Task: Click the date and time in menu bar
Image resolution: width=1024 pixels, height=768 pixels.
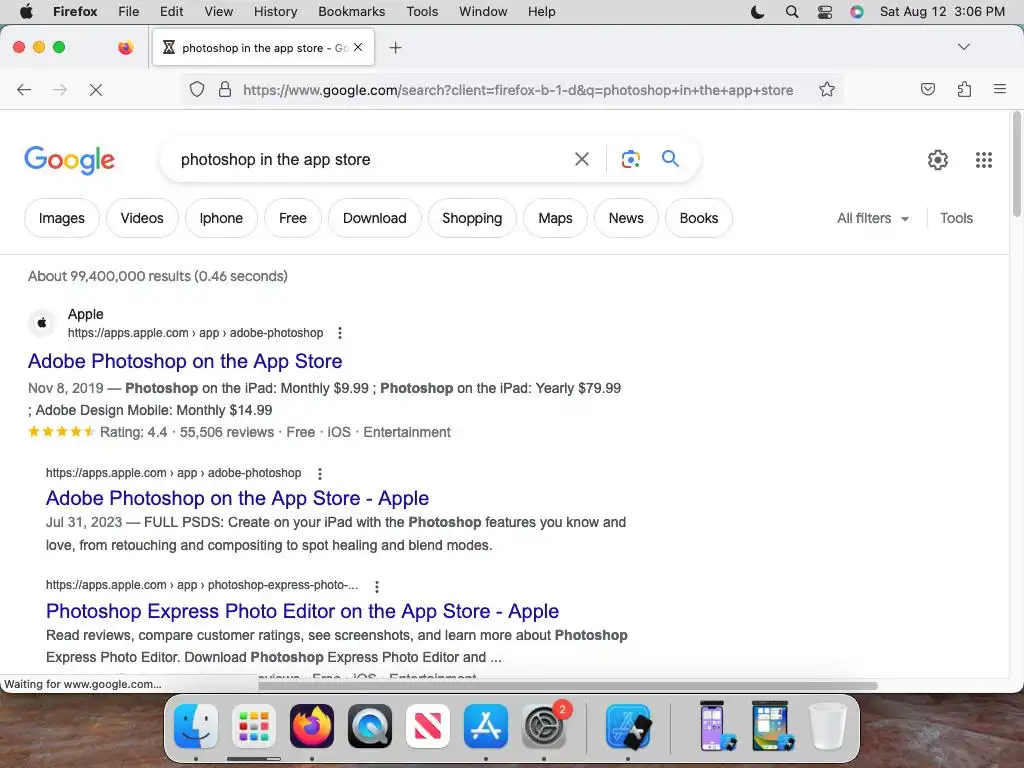Action: 942,12
